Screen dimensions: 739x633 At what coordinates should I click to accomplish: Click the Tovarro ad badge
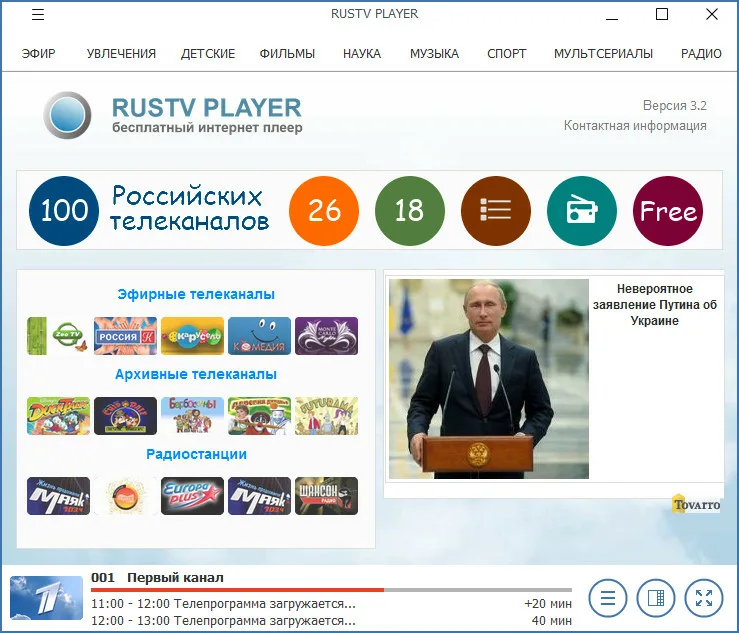696,504
